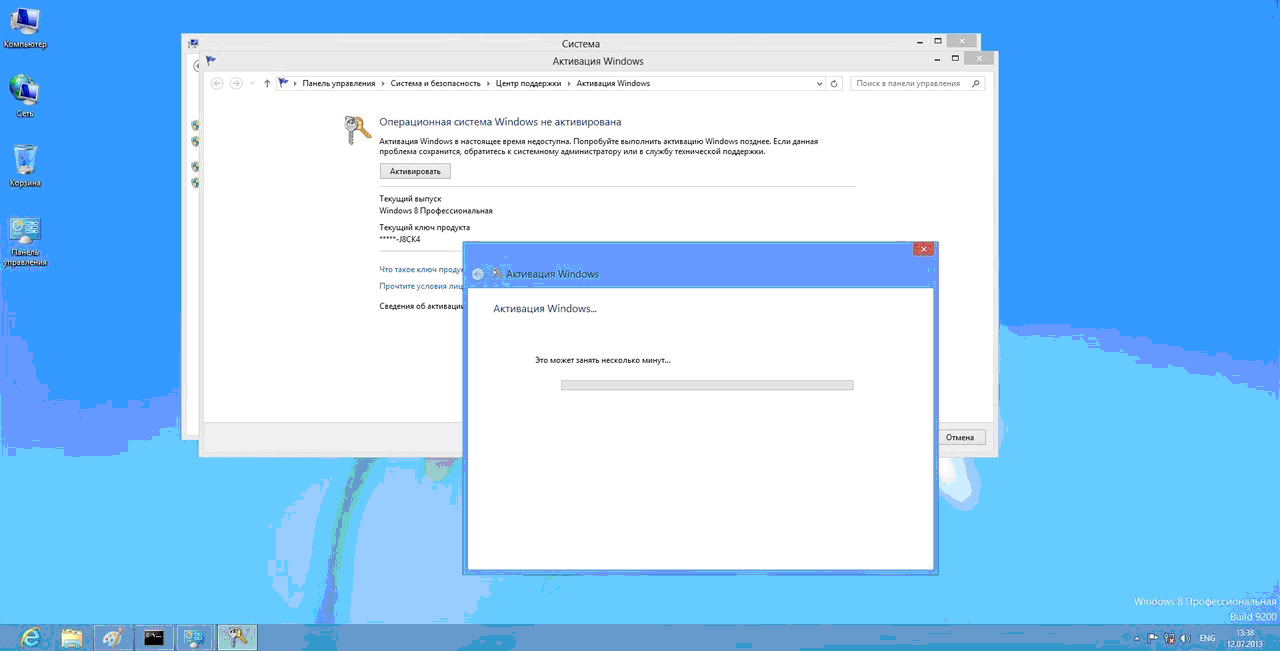
Task: Open the Что такое ключ продукта link
Action: pyautogui.click(x=421, y=269)
